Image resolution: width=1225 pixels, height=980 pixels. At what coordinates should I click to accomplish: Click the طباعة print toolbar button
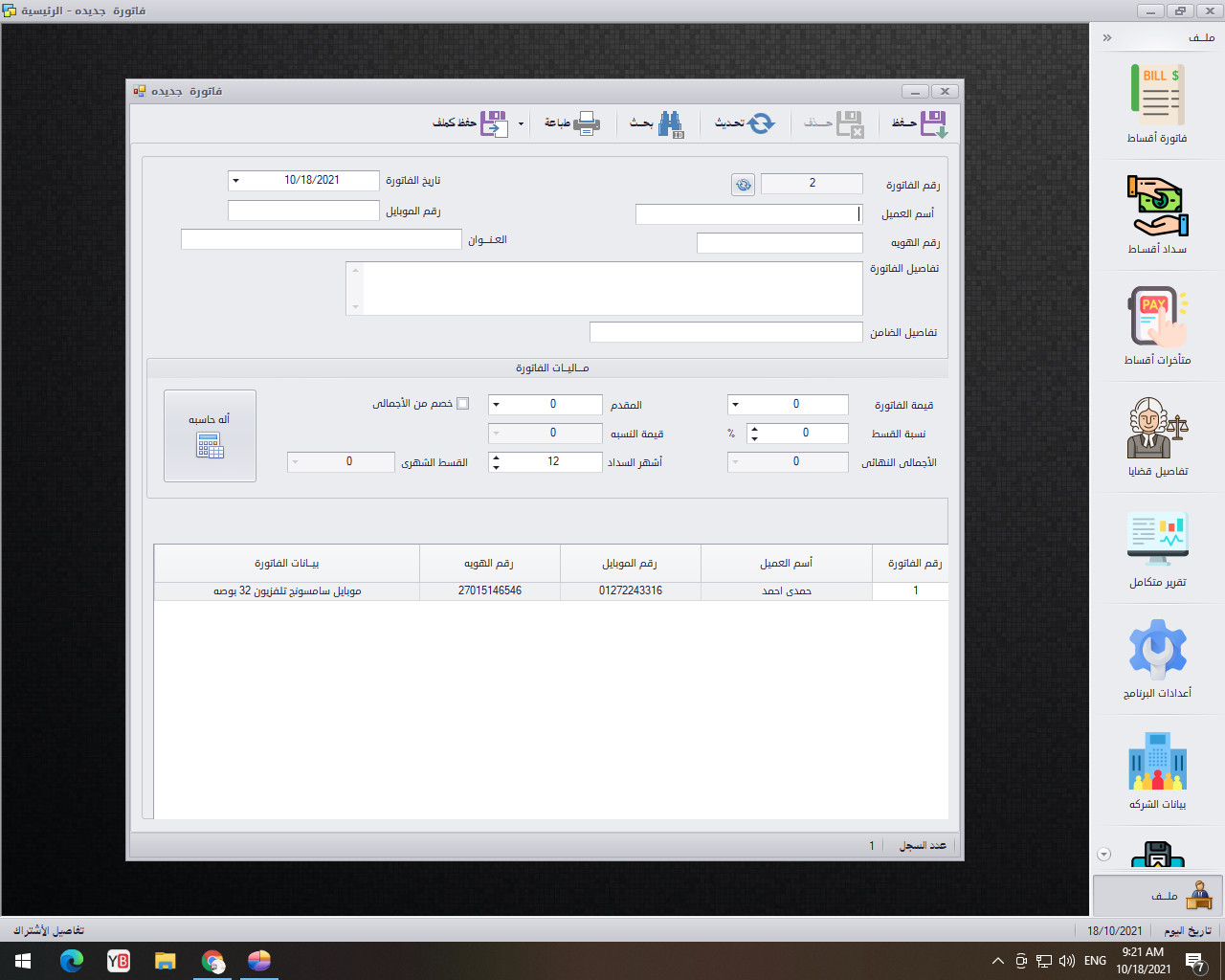(x=572, y=123)
